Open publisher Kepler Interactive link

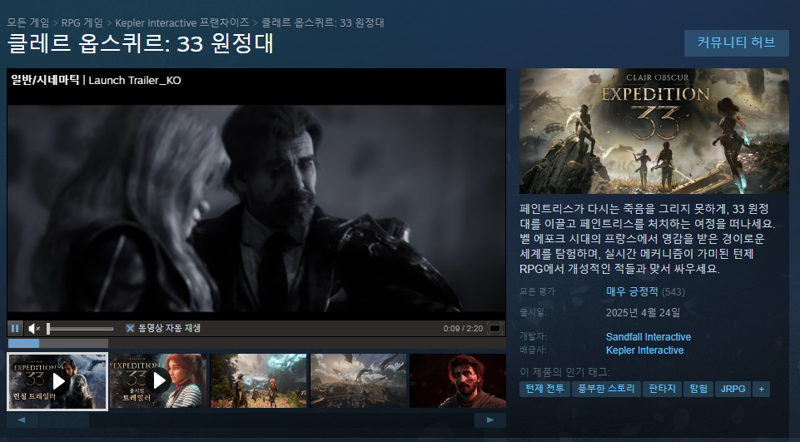(x=644, y=350)
